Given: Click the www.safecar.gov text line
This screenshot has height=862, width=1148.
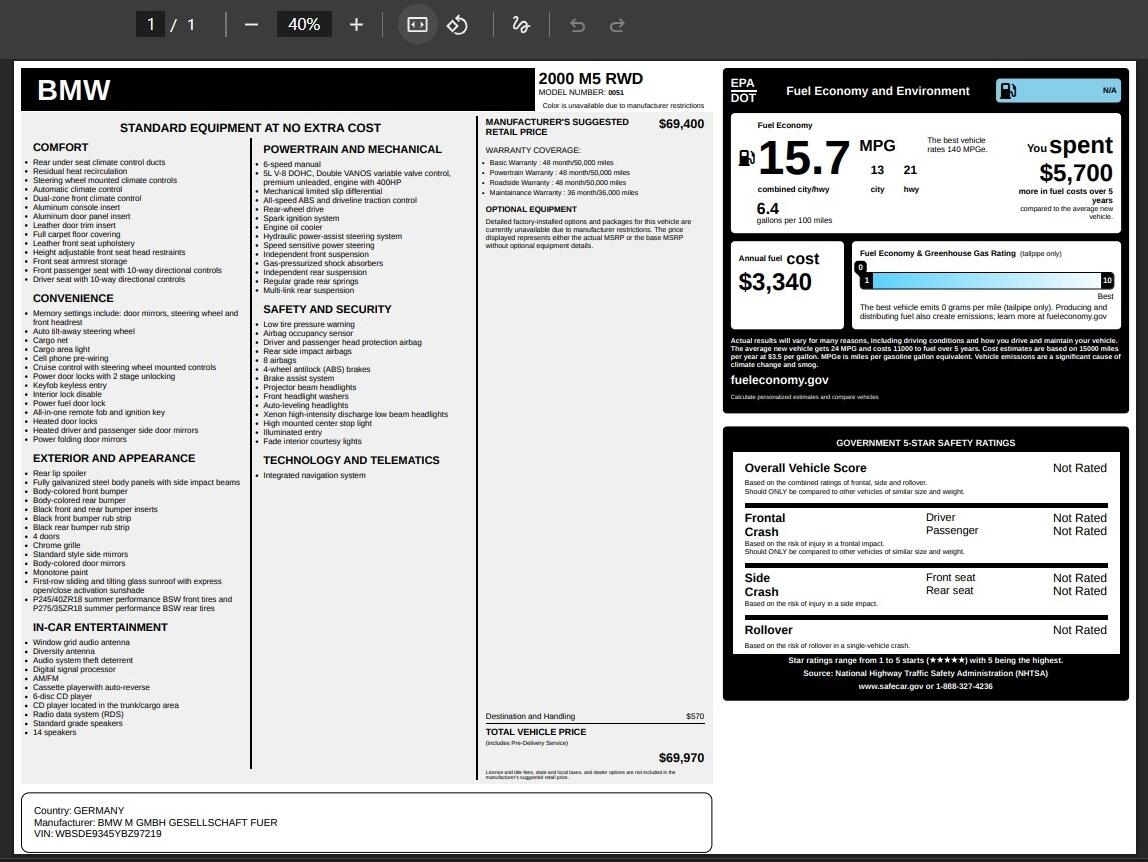Looking at the screenshot, I should click(925, 687).
